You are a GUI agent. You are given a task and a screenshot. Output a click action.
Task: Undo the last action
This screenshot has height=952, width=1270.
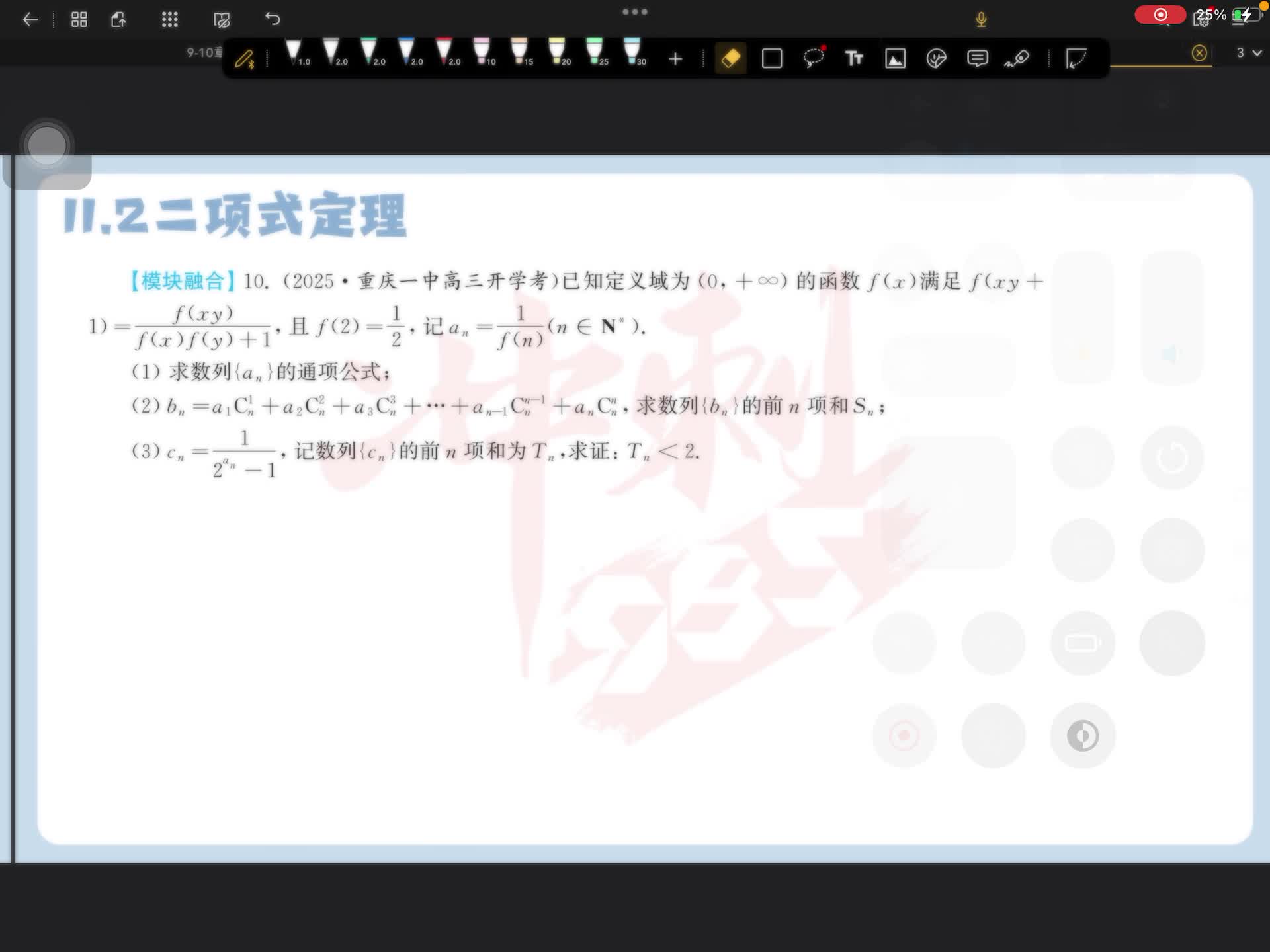point(273,19)
